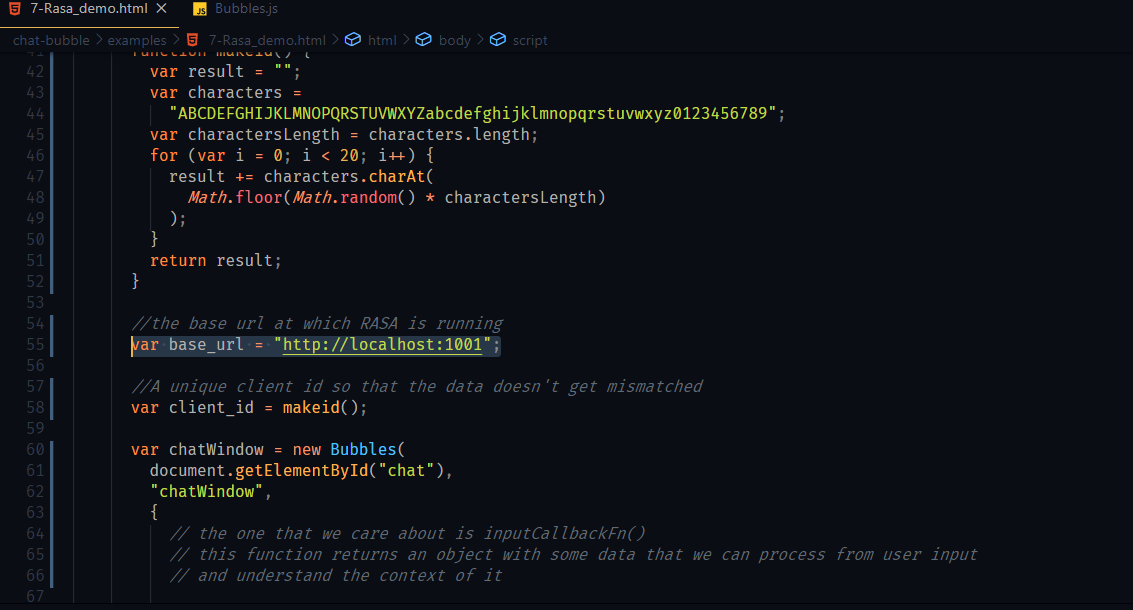Close the 7-Rasa_demo.html tab

161,9
